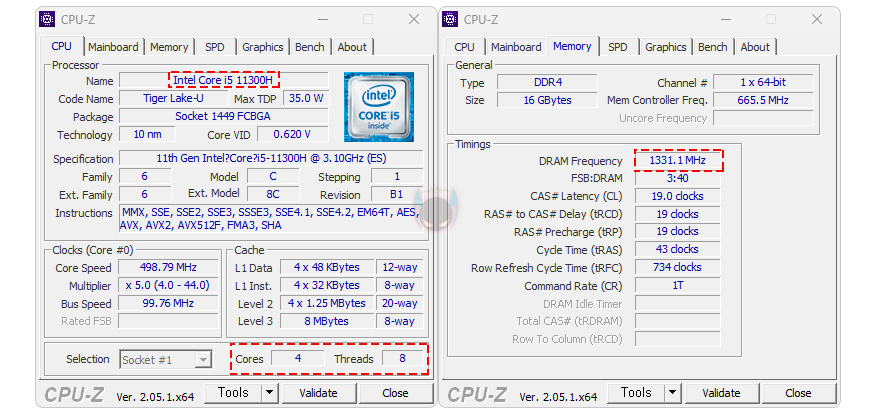This screenshot has height=413, width=880.
Task: Switch to Mainboard tab in right window
Action: [516, 47]
